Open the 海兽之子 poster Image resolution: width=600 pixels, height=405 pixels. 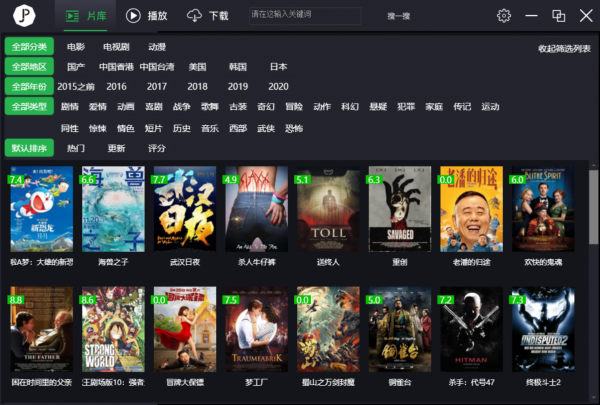tap(113, 209)
